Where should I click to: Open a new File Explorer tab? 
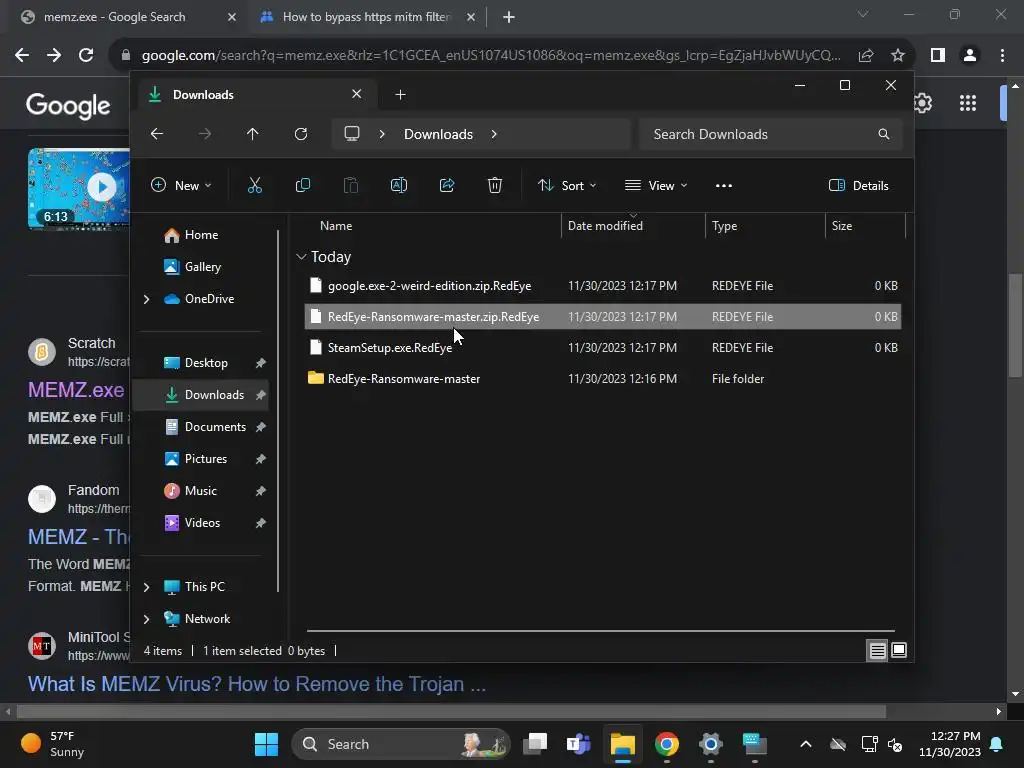(400, 95)
